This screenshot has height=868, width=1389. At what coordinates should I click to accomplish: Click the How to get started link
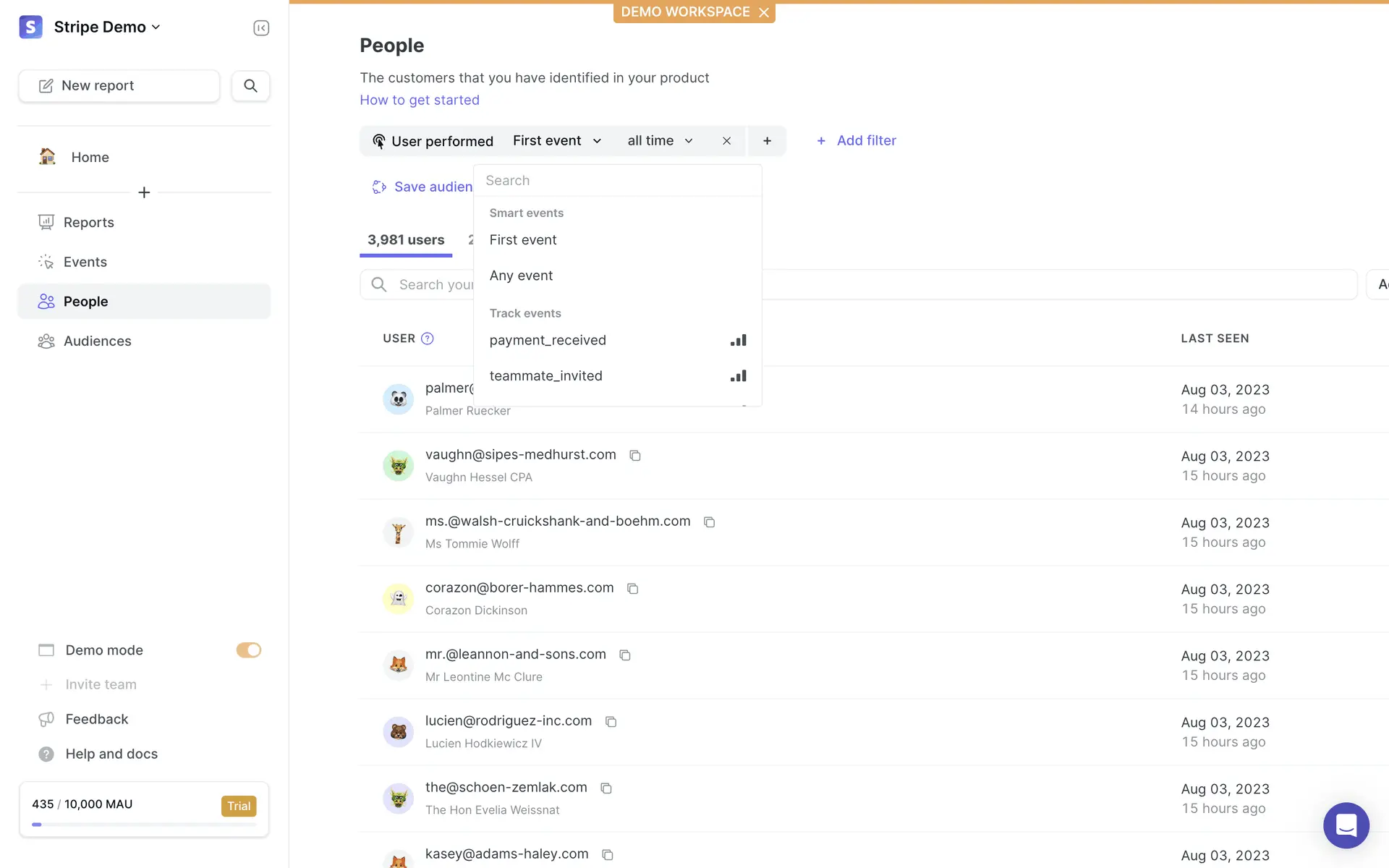click(x=420, y=100)
